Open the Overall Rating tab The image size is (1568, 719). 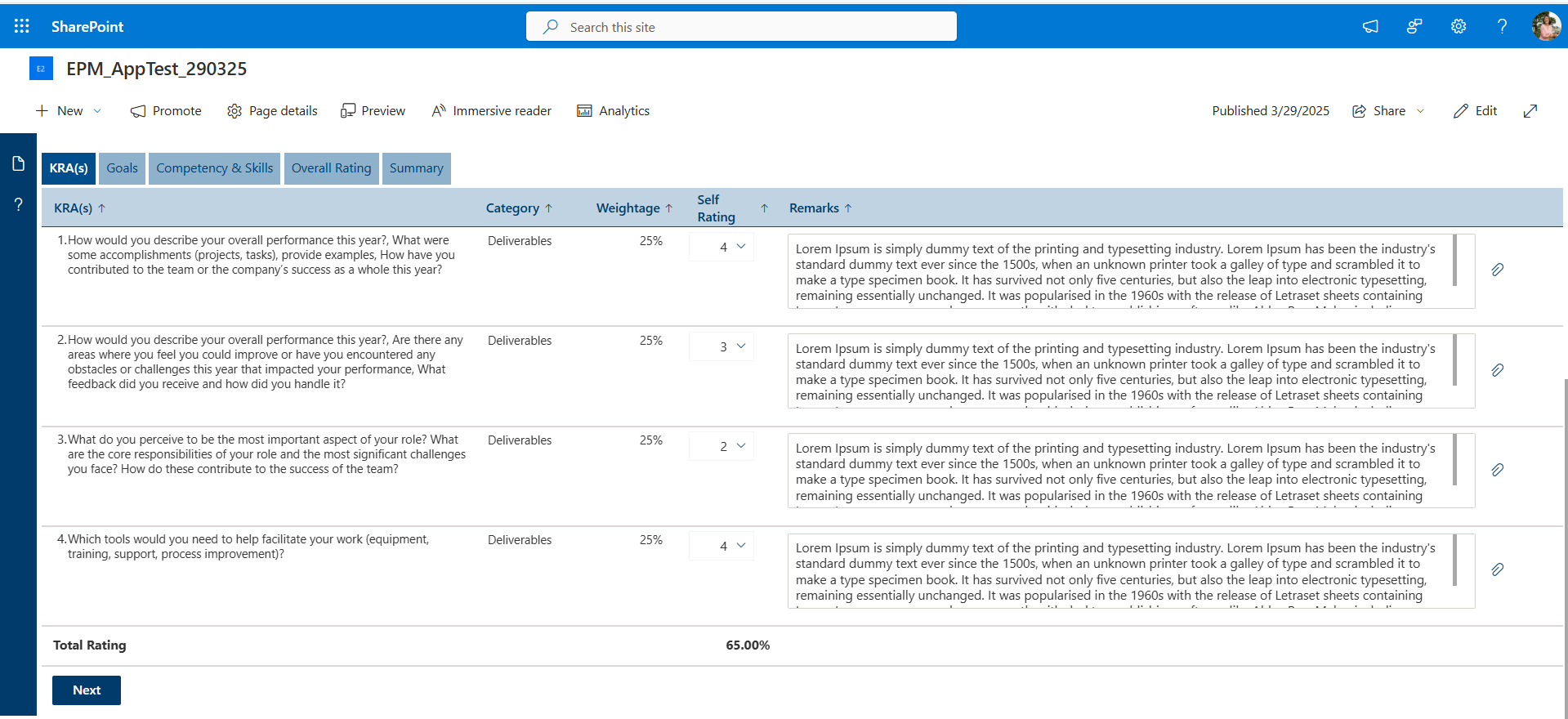click(332, 168)
